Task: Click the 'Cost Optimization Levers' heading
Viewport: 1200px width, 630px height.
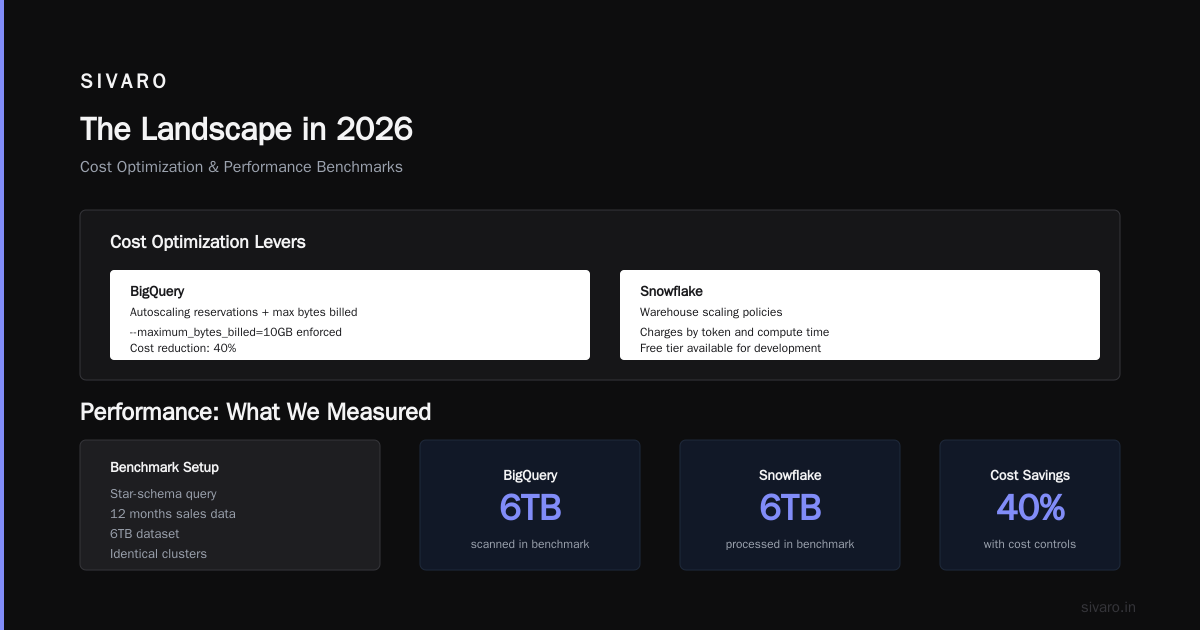Action: [208, 242]
